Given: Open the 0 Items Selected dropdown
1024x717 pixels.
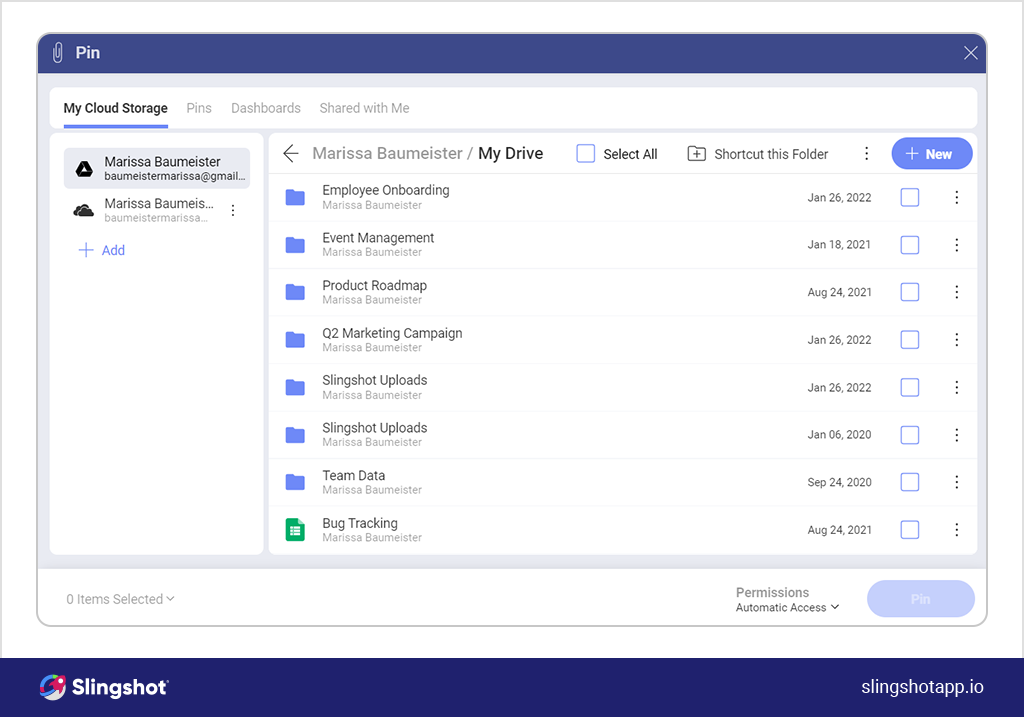Looking at the screenshot, I should point(120,598).
